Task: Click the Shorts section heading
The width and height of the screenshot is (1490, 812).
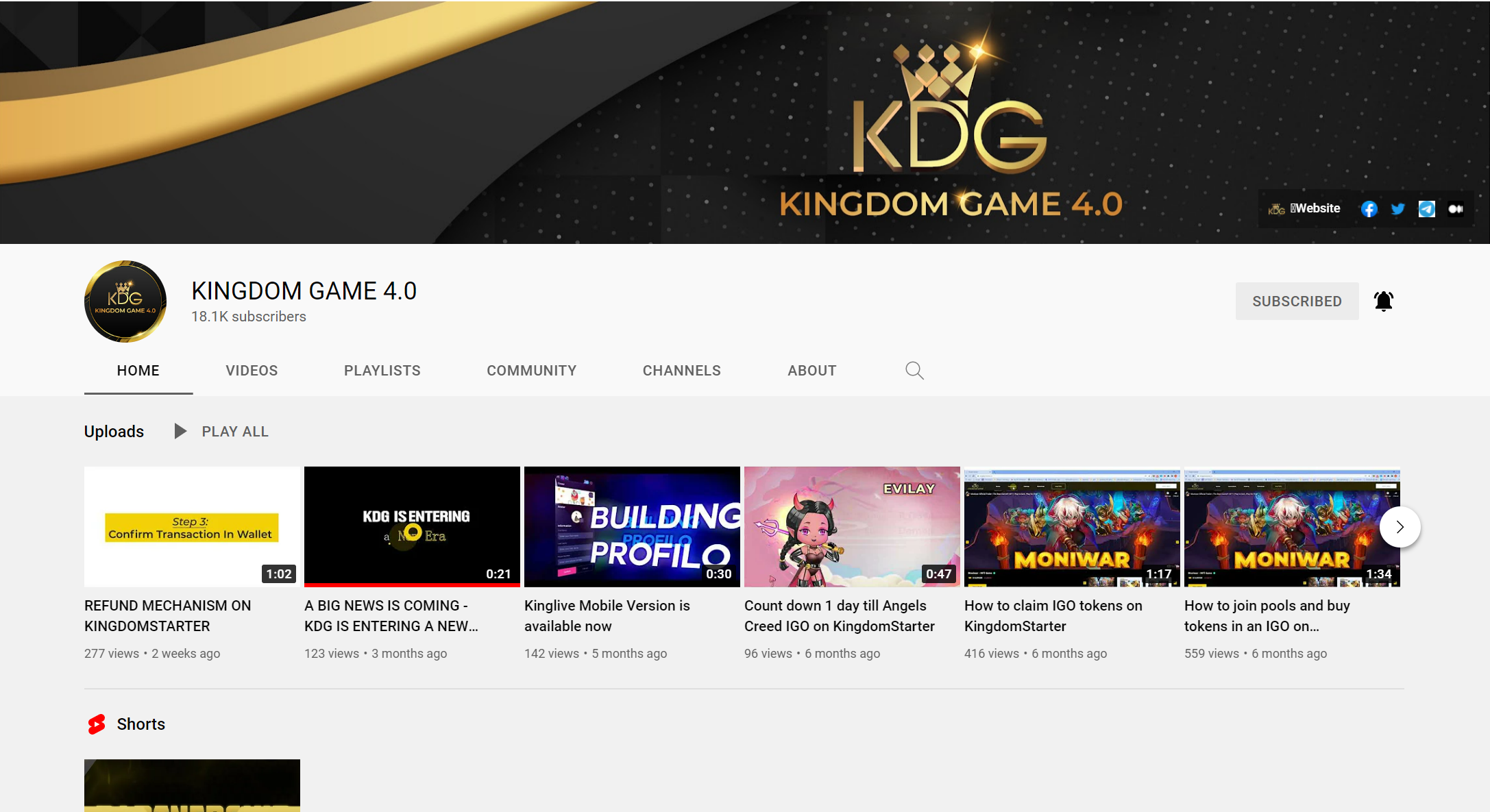Action: tap(141, 724)
